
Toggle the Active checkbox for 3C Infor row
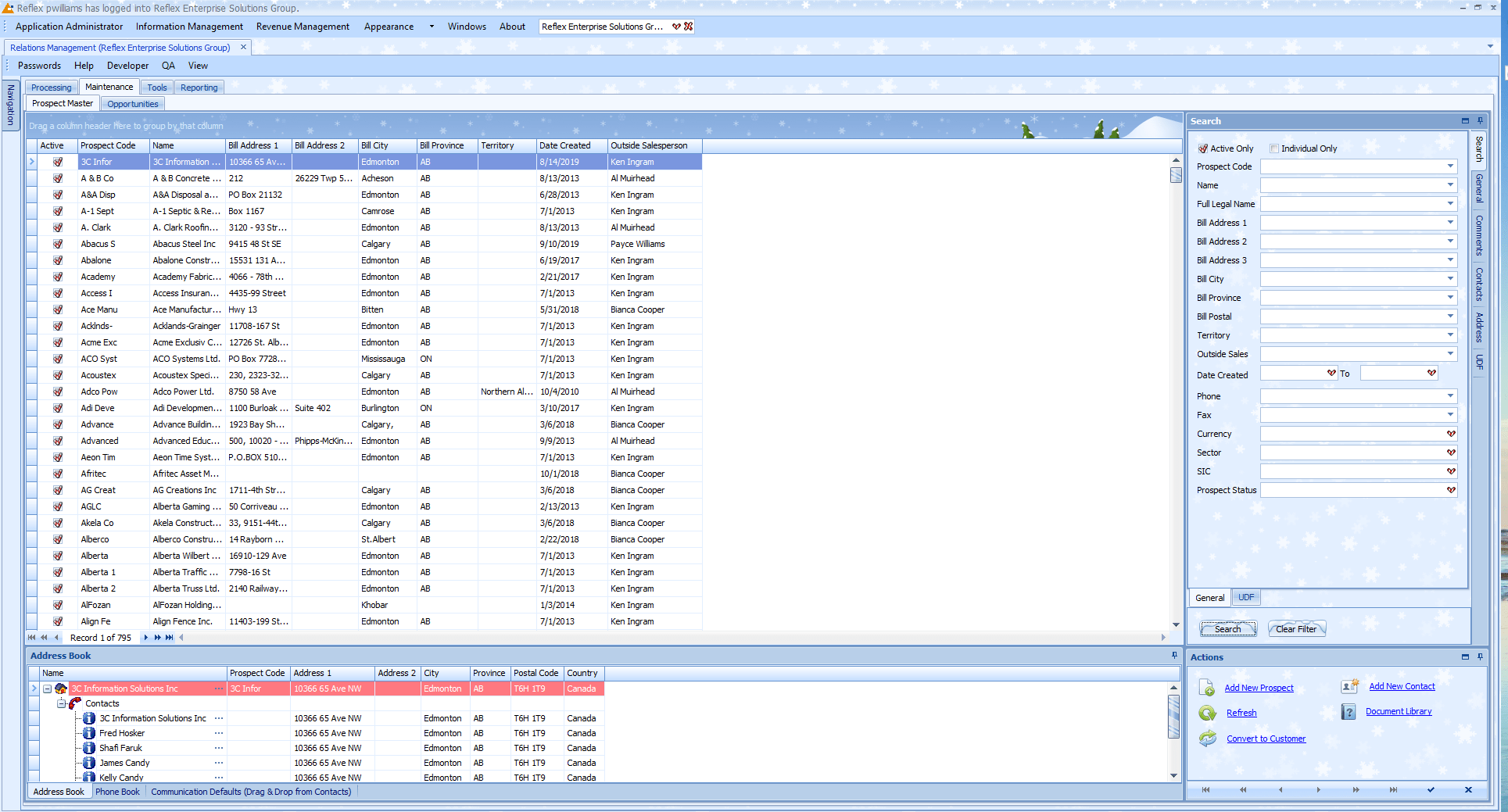(x=59, y=162)
